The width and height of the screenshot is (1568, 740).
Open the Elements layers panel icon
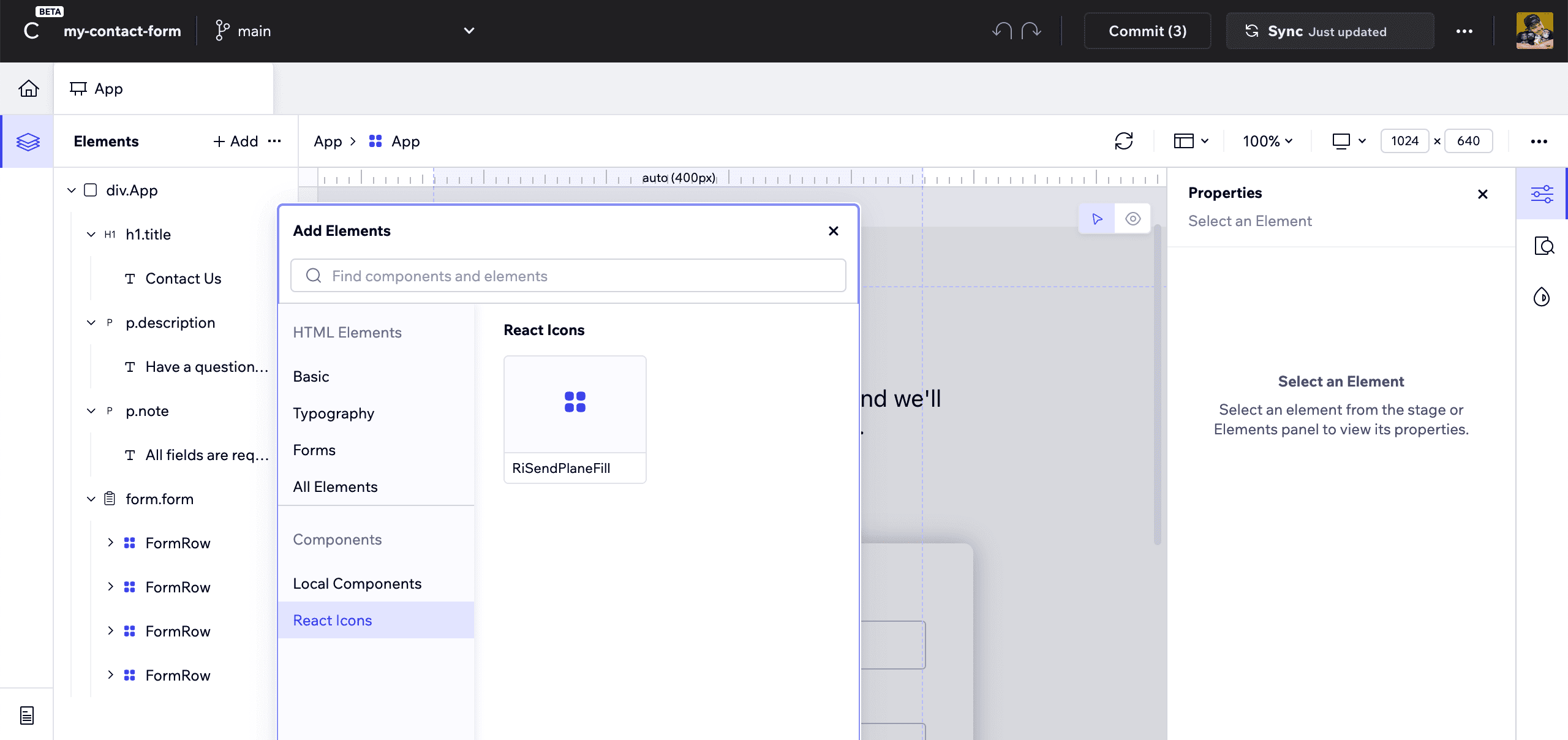coord(28,142)
